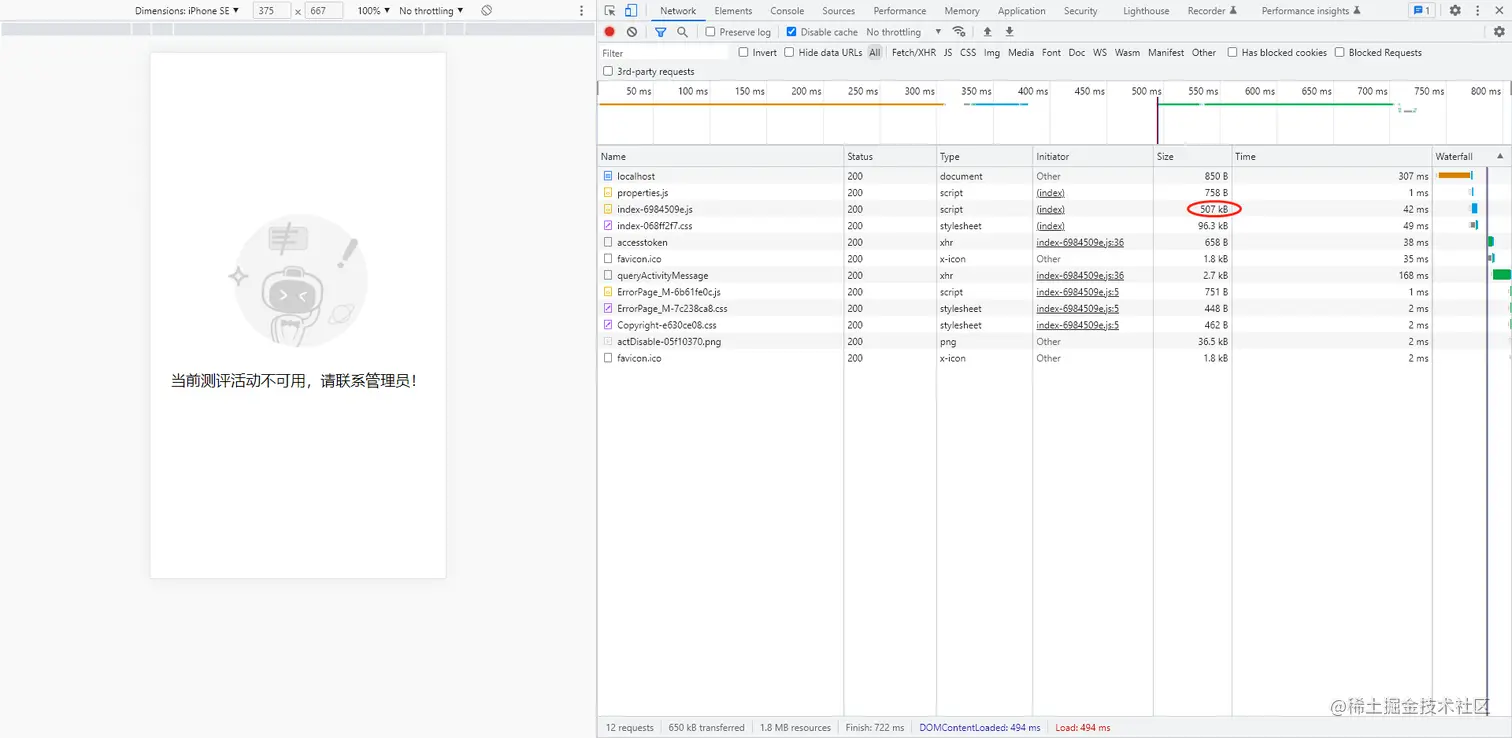Sort by the Name column header
1512x738 pixels.
coord(721,157)
